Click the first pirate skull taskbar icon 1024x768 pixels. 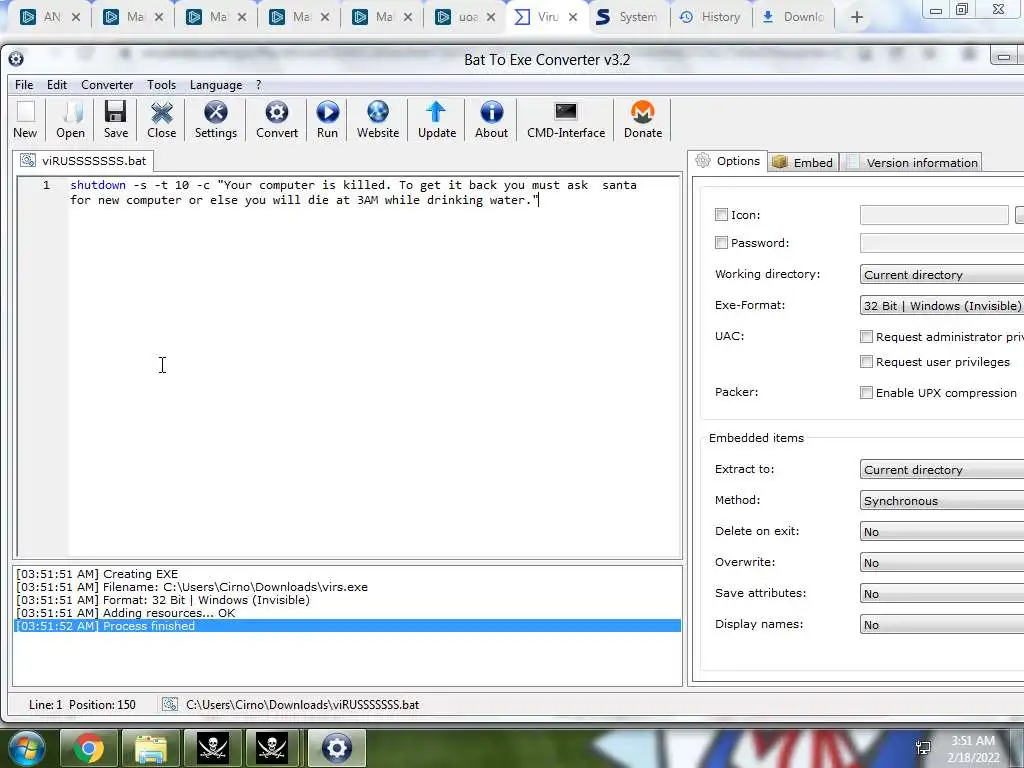tap(213, 748)
